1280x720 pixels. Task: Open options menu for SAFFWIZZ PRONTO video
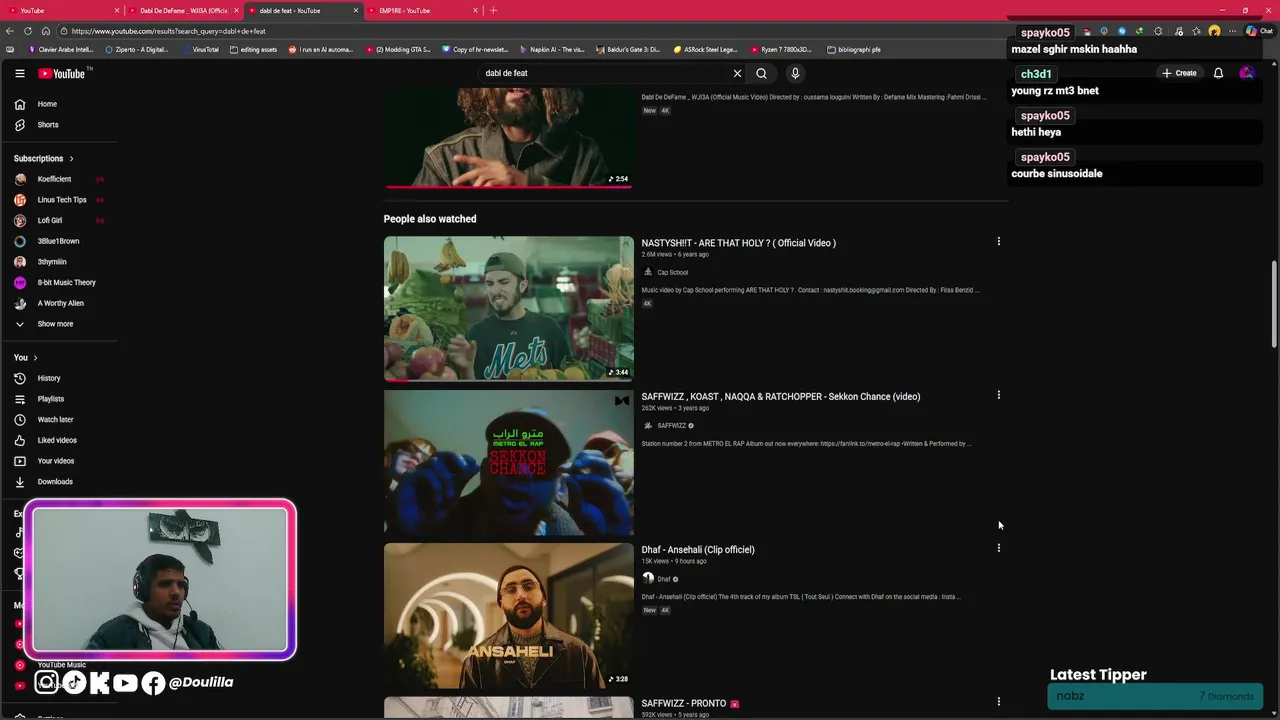click(998, 701)
